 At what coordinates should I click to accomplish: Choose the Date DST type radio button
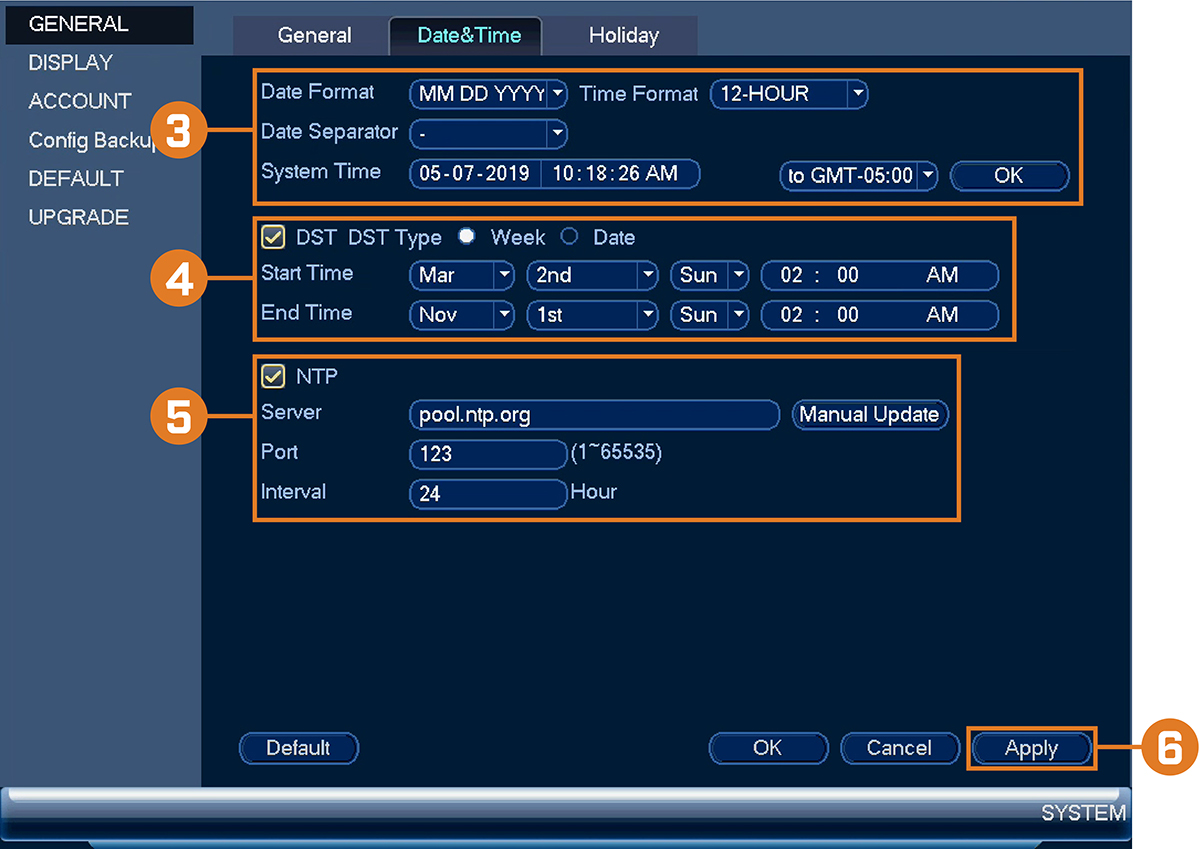[x=569, y=237]
